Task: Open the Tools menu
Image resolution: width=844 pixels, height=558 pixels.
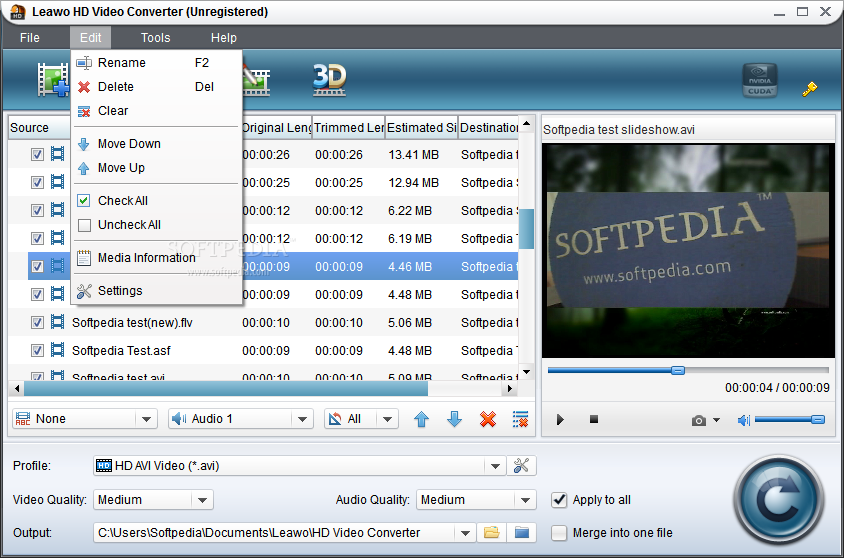Action: [156, 38]
